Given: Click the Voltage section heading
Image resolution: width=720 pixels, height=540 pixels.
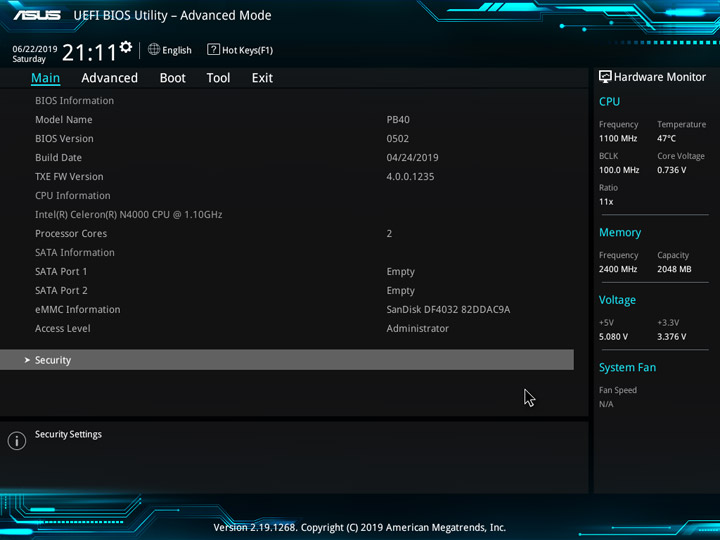Looking at the screenshot, I should 617,300.
